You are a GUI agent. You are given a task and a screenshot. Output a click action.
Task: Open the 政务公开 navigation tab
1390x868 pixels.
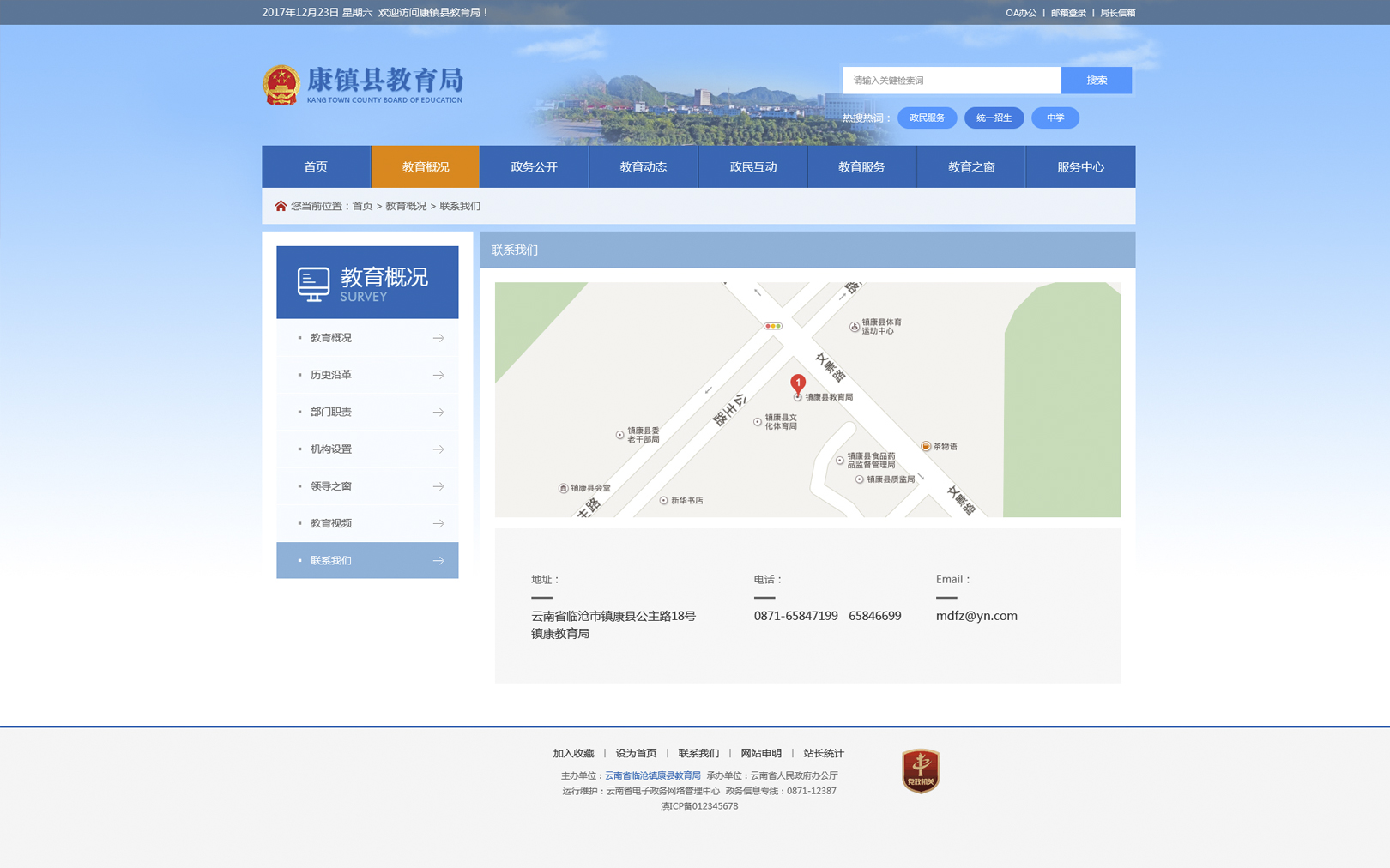tap(534, 167)
